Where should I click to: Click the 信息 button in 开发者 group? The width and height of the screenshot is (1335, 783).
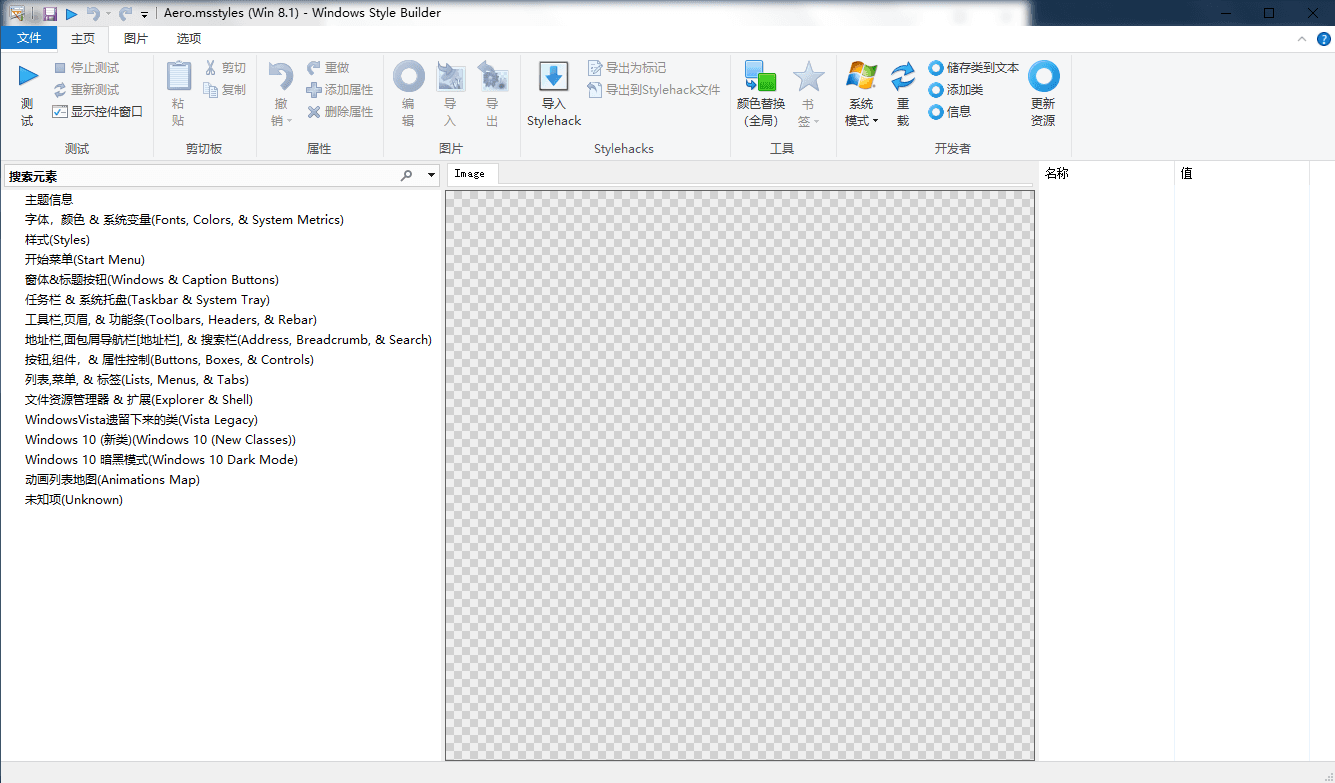[x=950, y=112]
